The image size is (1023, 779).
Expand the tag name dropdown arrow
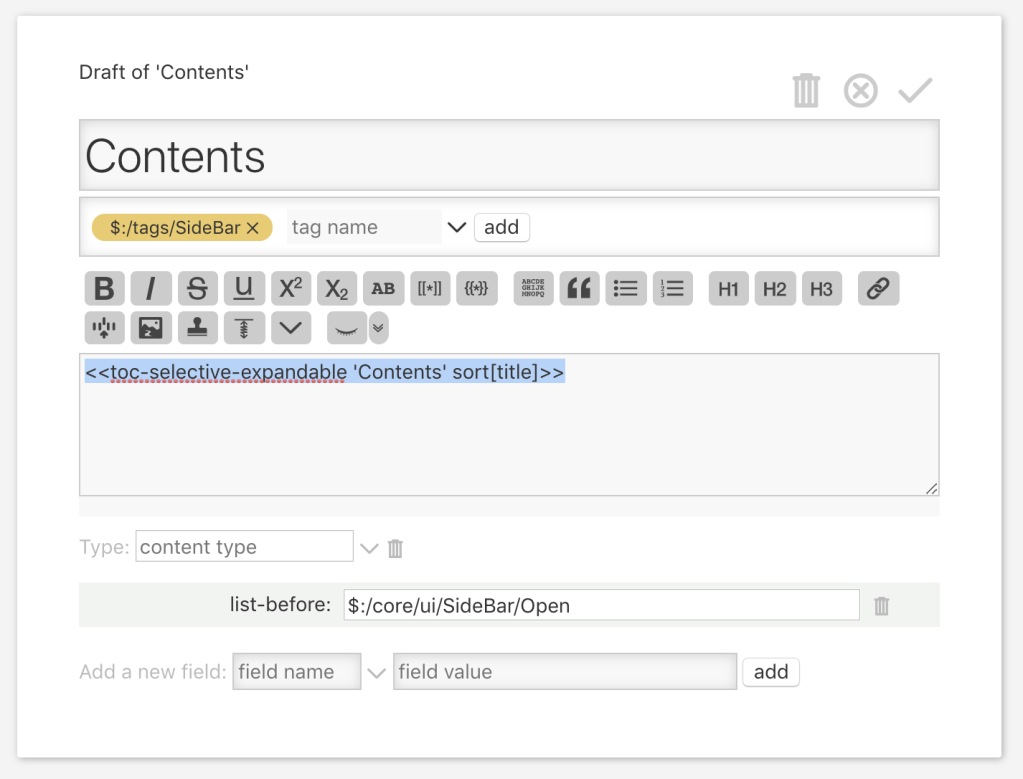coord(457,227)
